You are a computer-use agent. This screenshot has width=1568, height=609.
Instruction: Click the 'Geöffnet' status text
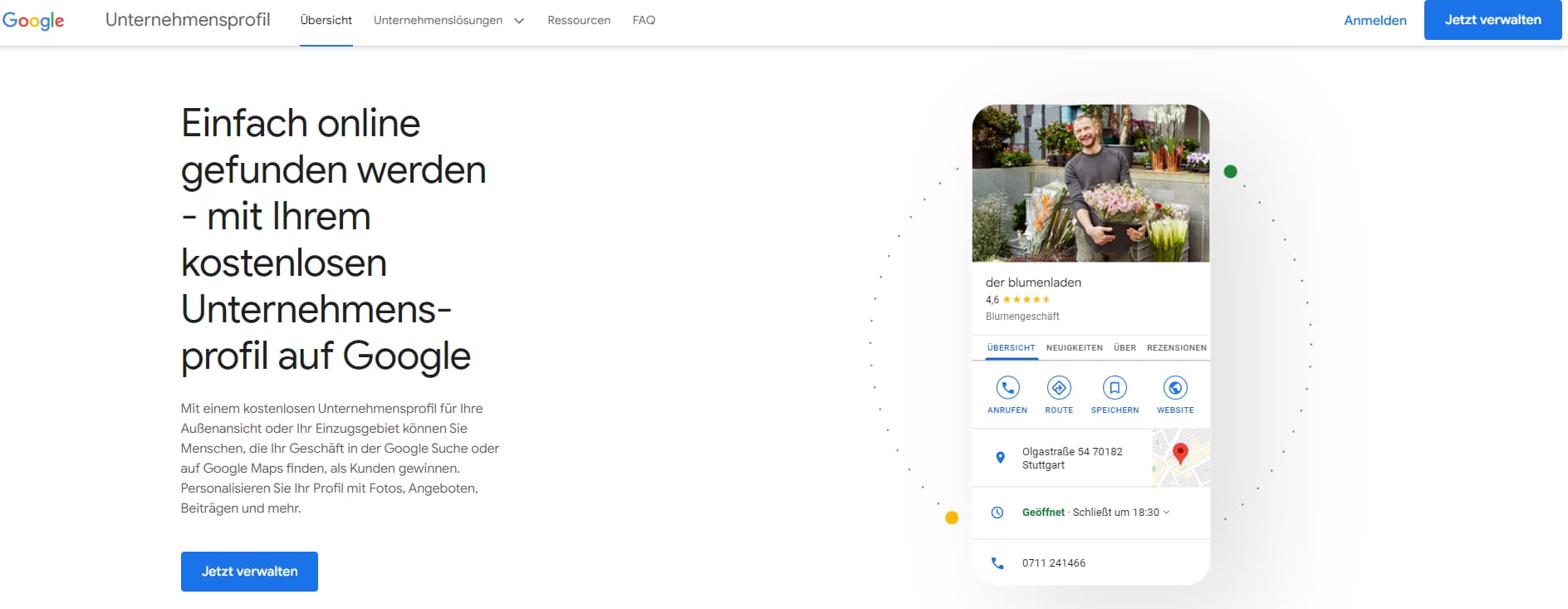tap(1043, 513)
